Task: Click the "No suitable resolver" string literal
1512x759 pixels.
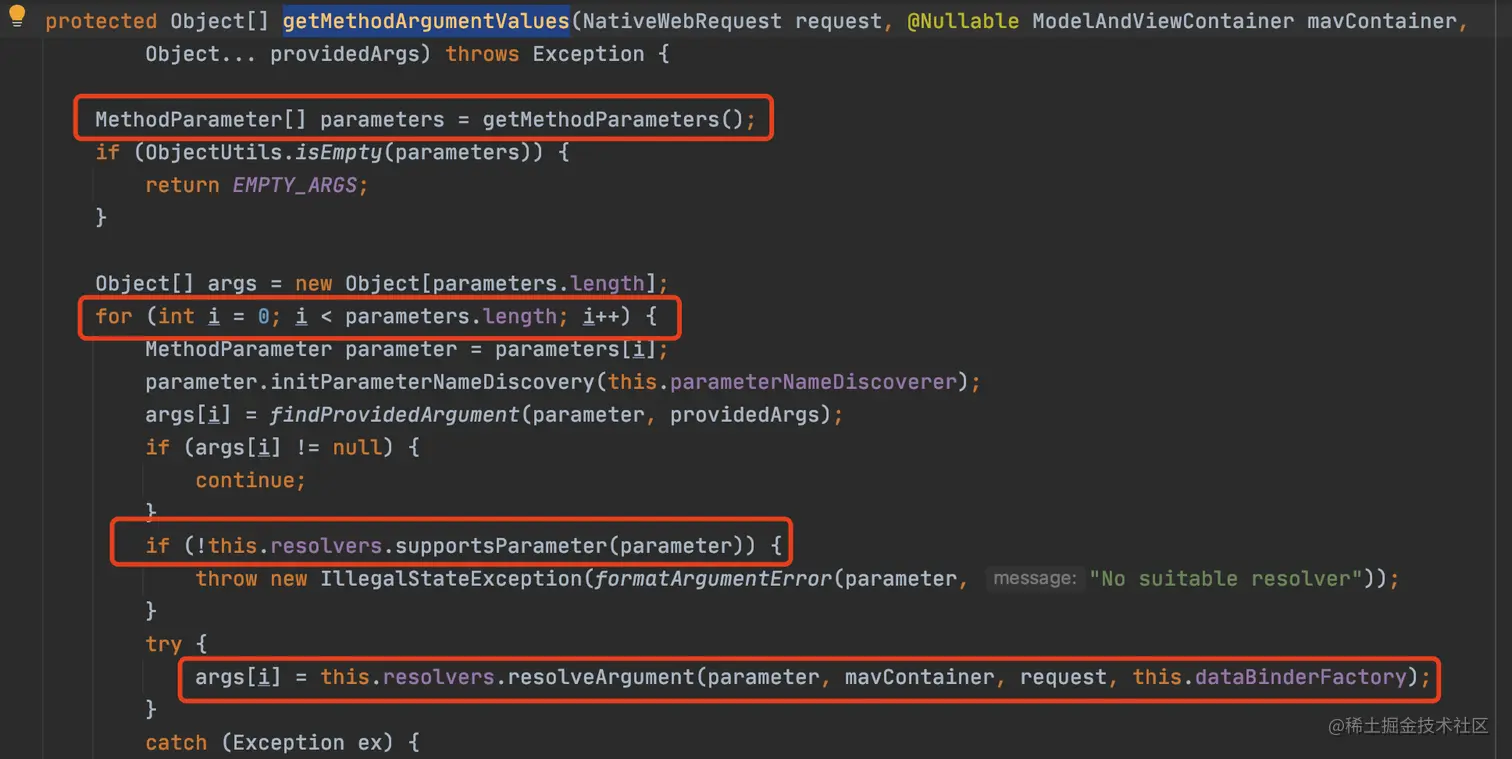Action: 1225,579
